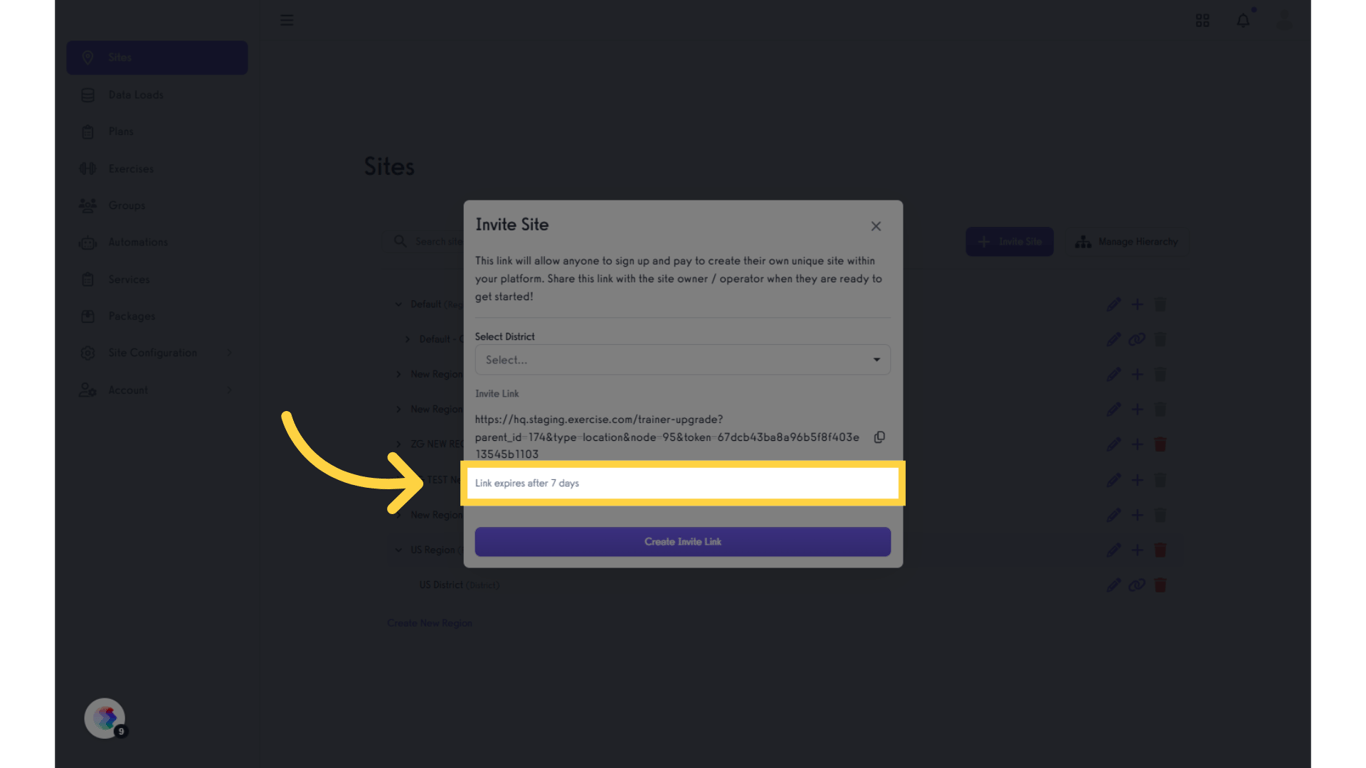1366x768 pixels.
Task: Open the Select District dropdown
Action: coord(682,360)
